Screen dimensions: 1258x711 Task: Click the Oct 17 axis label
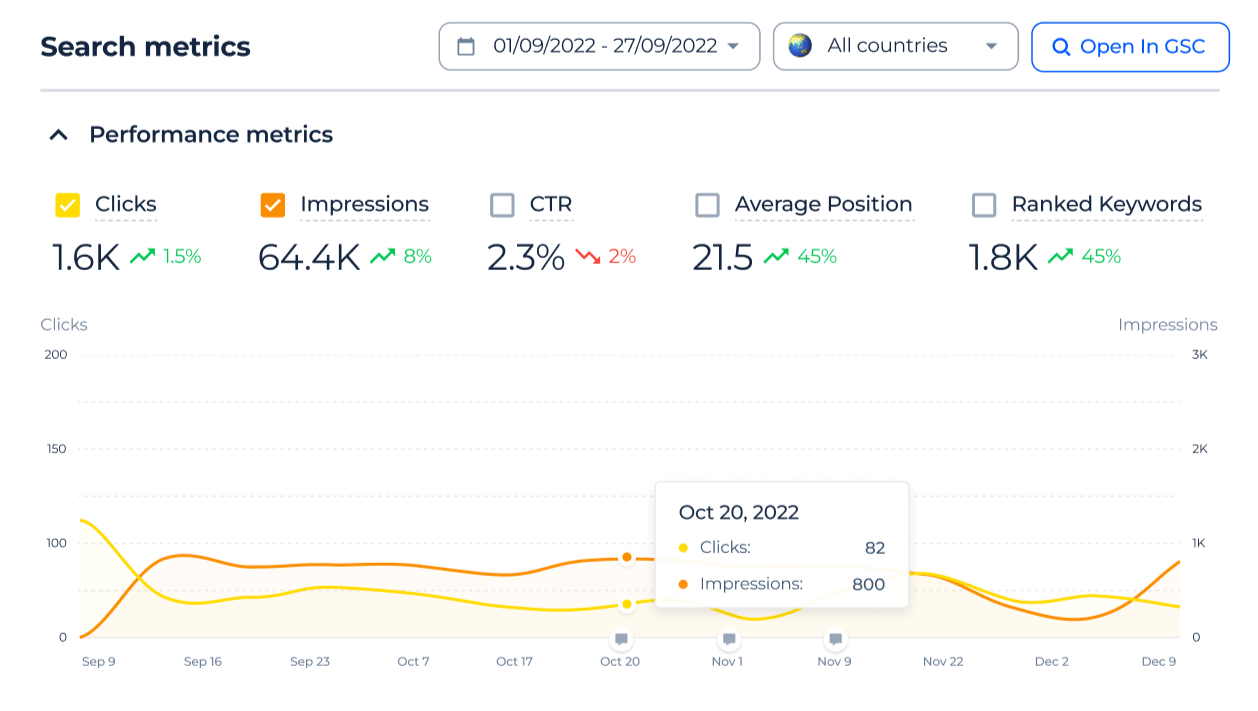515,661
